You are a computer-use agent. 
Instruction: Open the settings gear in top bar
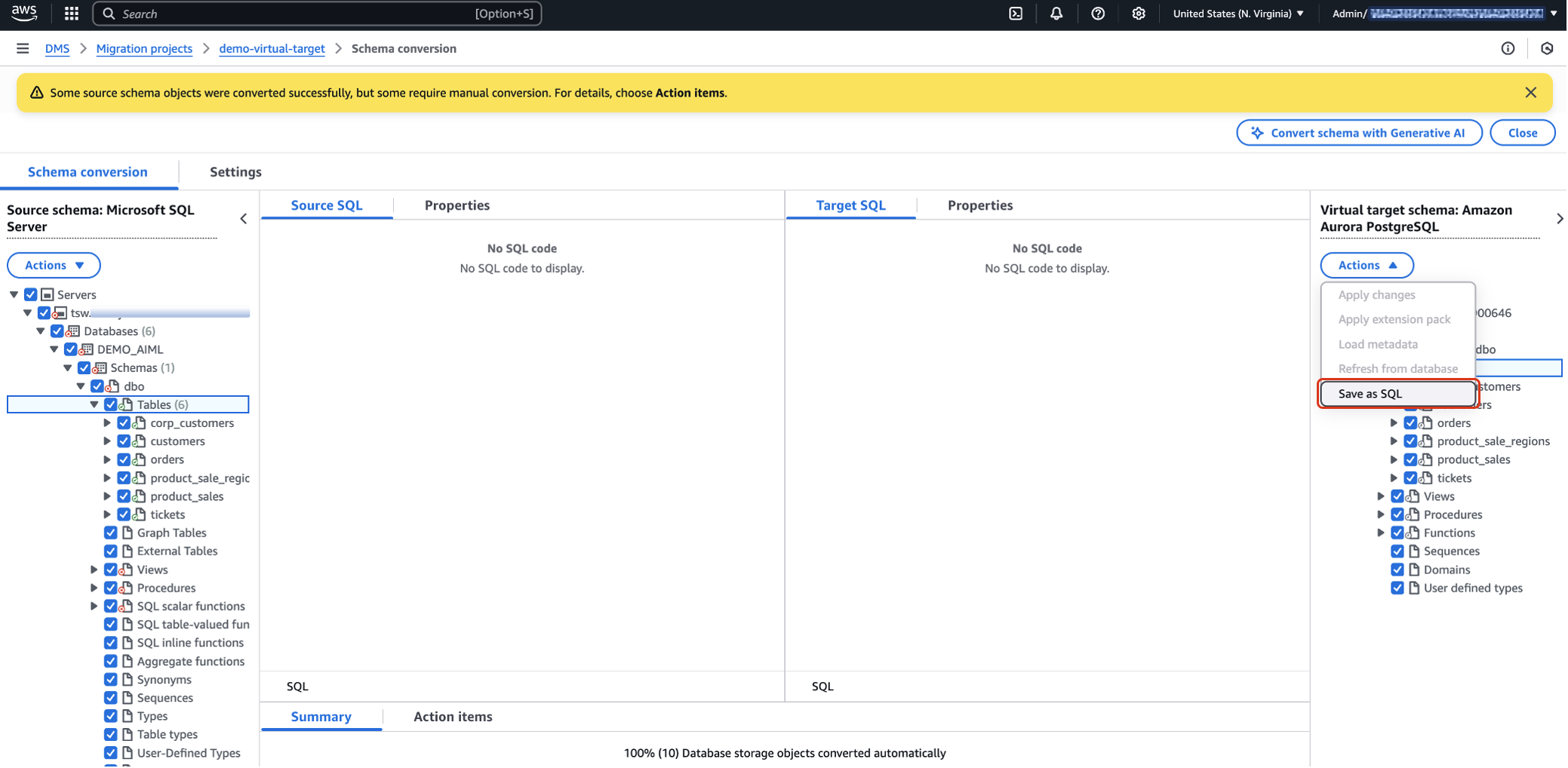[x=1139, y=14]
